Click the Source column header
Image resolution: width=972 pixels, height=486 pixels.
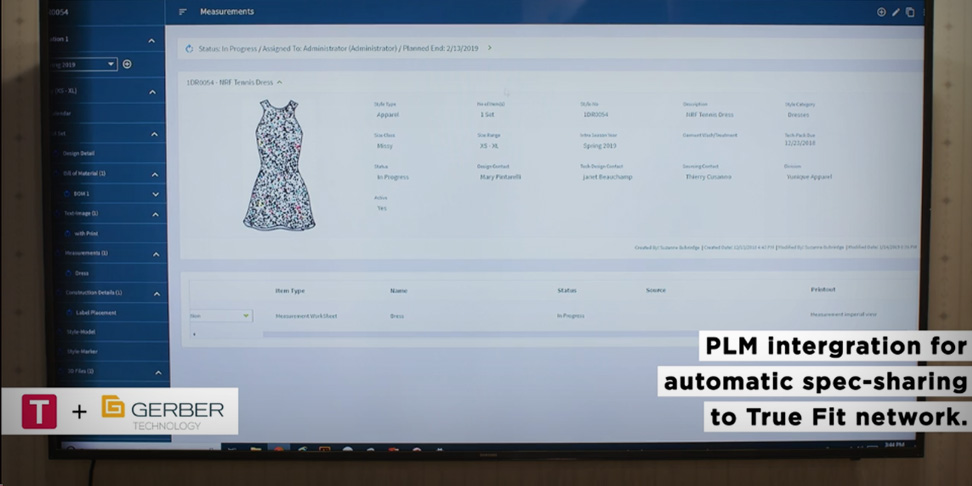coord(655,290)
